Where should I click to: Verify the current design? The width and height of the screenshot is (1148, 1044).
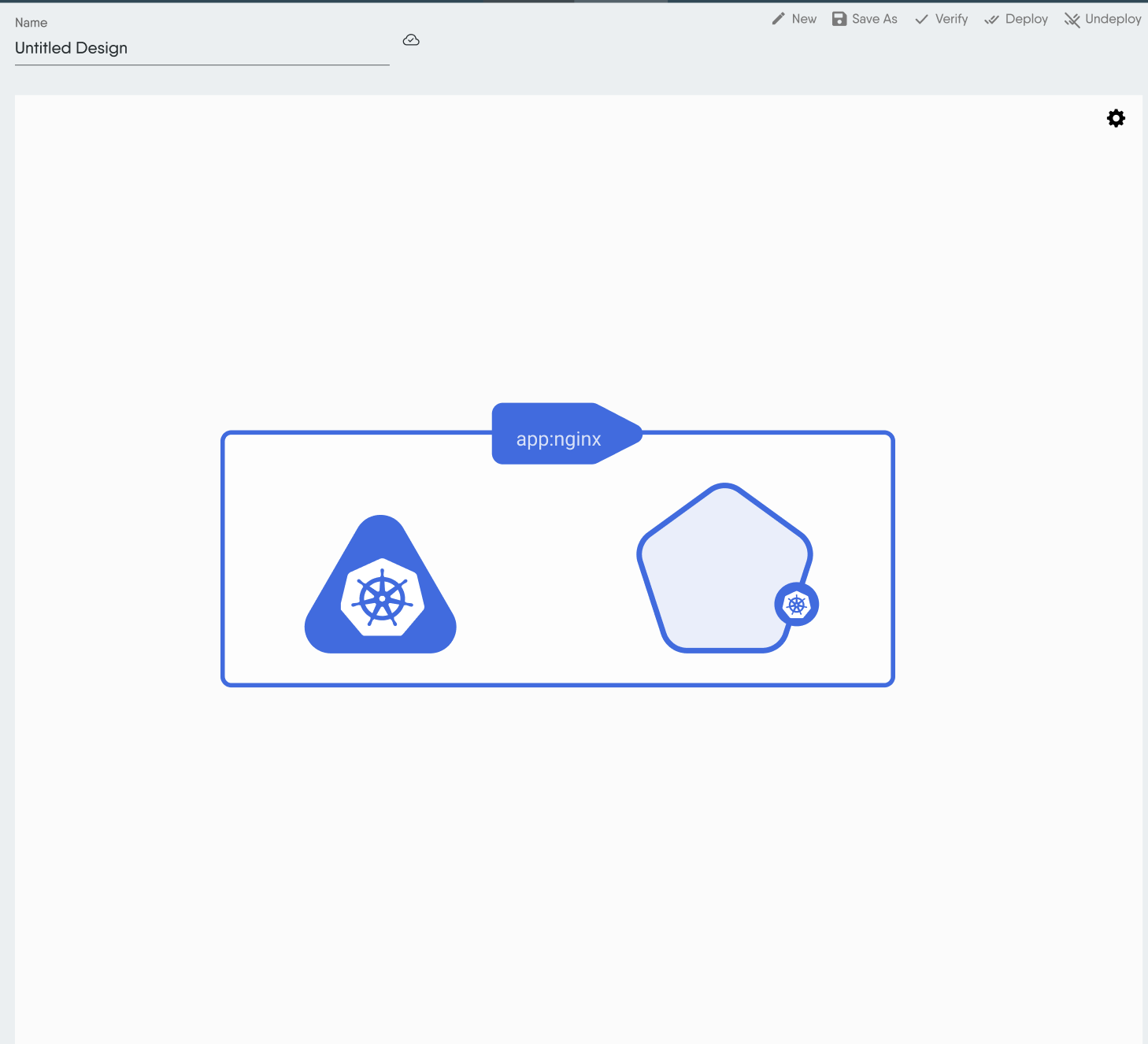(950, 18)
